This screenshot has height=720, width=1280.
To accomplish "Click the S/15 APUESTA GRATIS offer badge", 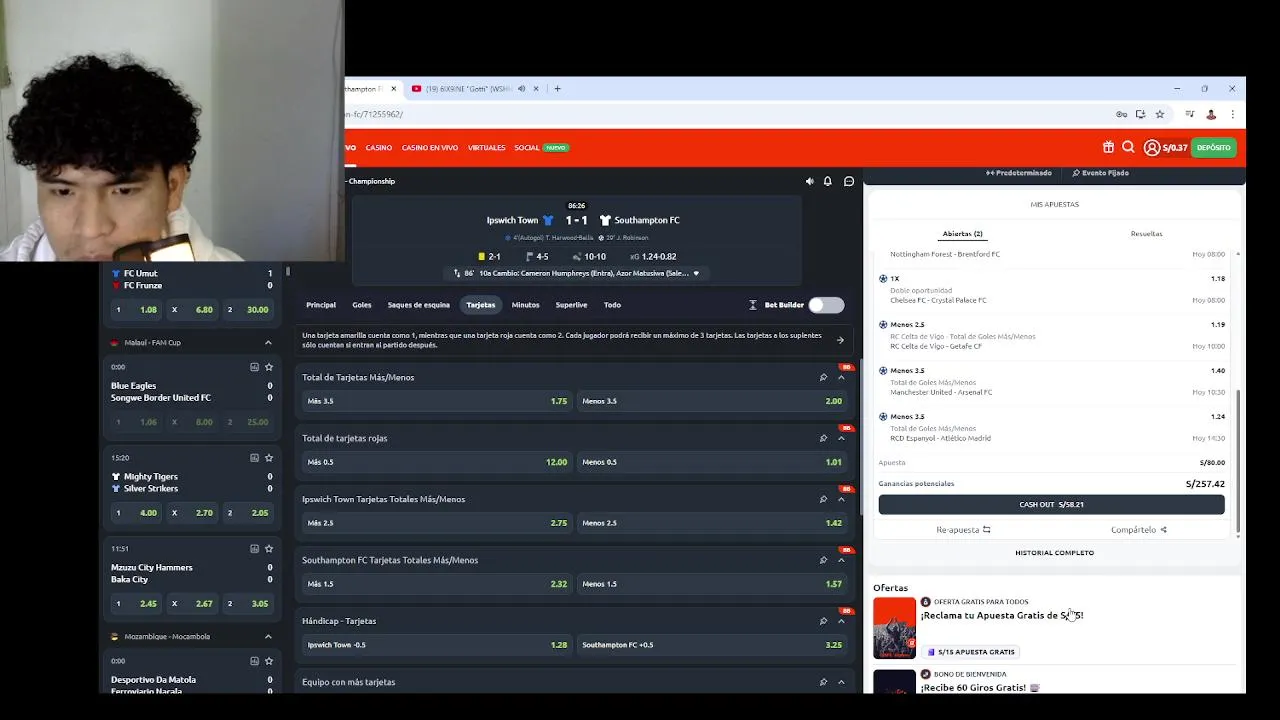I will [x=971, y=652].
